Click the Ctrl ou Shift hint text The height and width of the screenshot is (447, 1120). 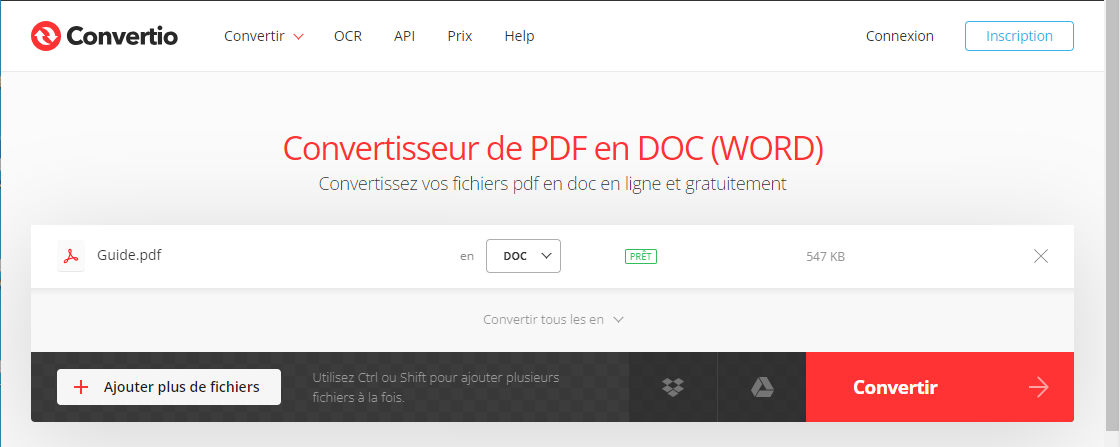[436, 387]
